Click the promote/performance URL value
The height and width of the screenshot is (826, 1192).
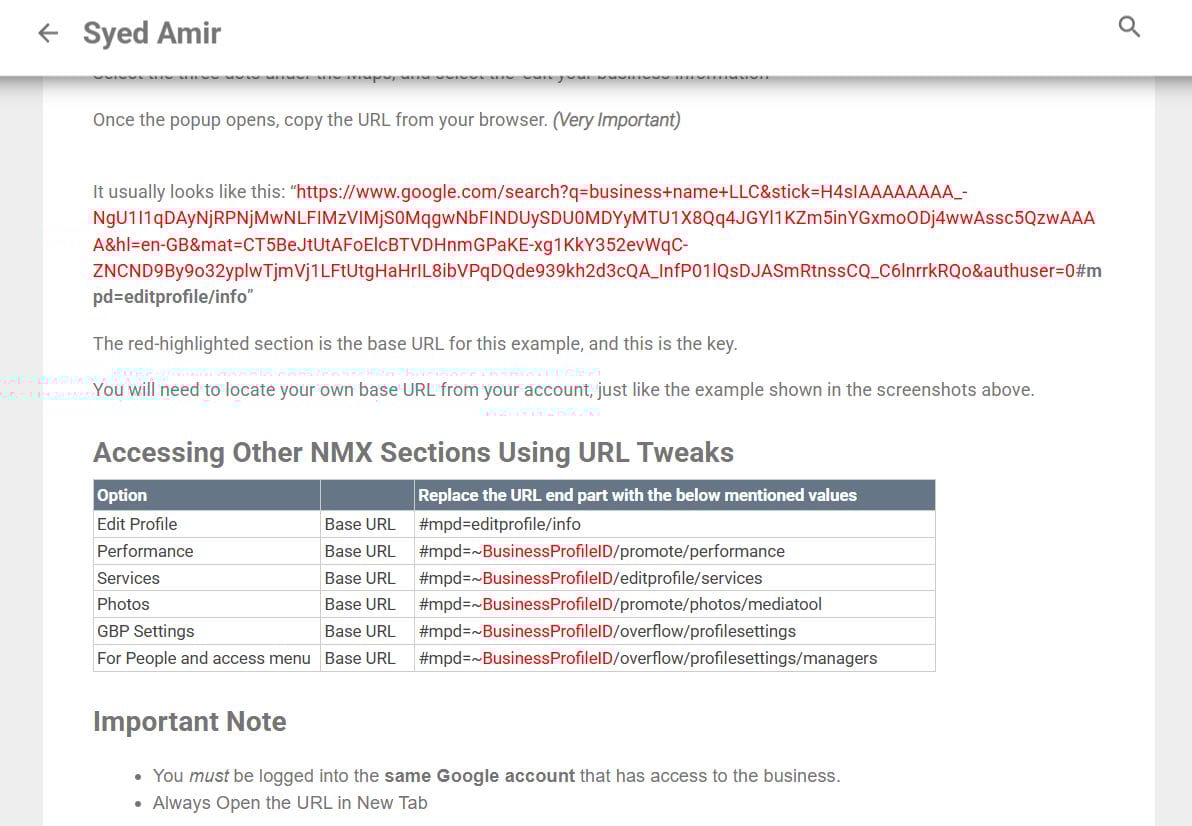pyautogui.click(x=601, y=551)
